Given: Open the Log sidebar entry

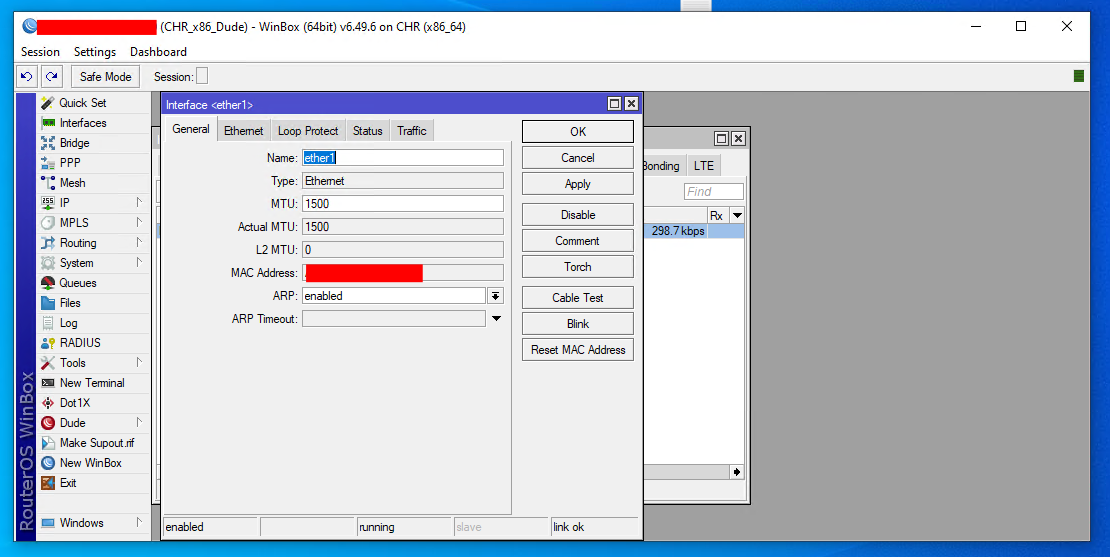Looking at the screenshot, I should coord(93,323).
